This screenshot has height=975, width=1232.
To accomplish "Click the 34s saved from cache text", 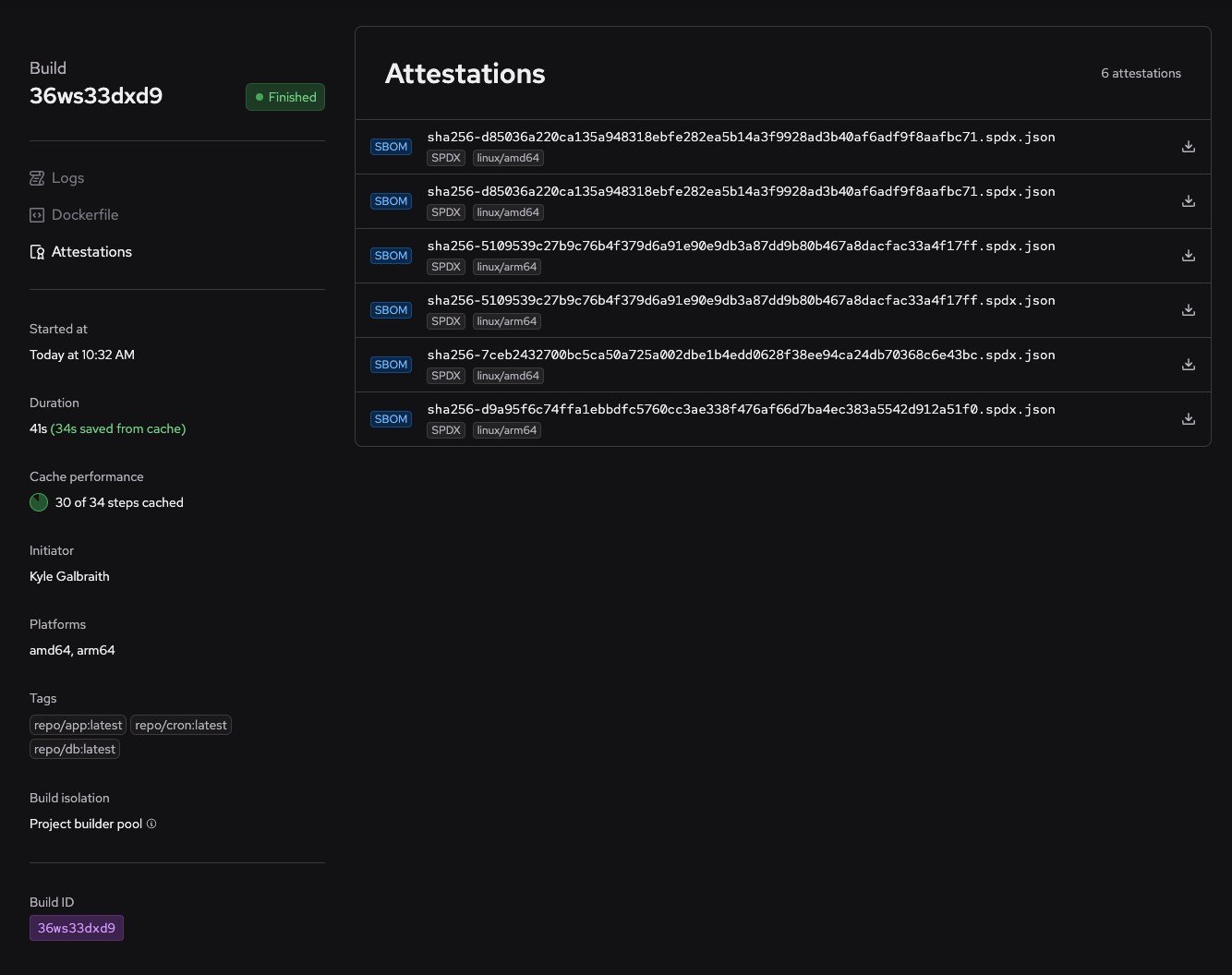I will point(118,428).
